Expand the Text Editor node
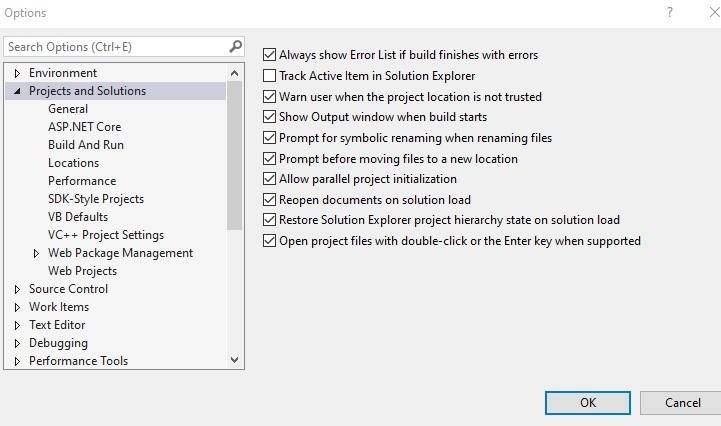This screenshot has width=721, height=426. pyautogui.click(x=17, y=325)
